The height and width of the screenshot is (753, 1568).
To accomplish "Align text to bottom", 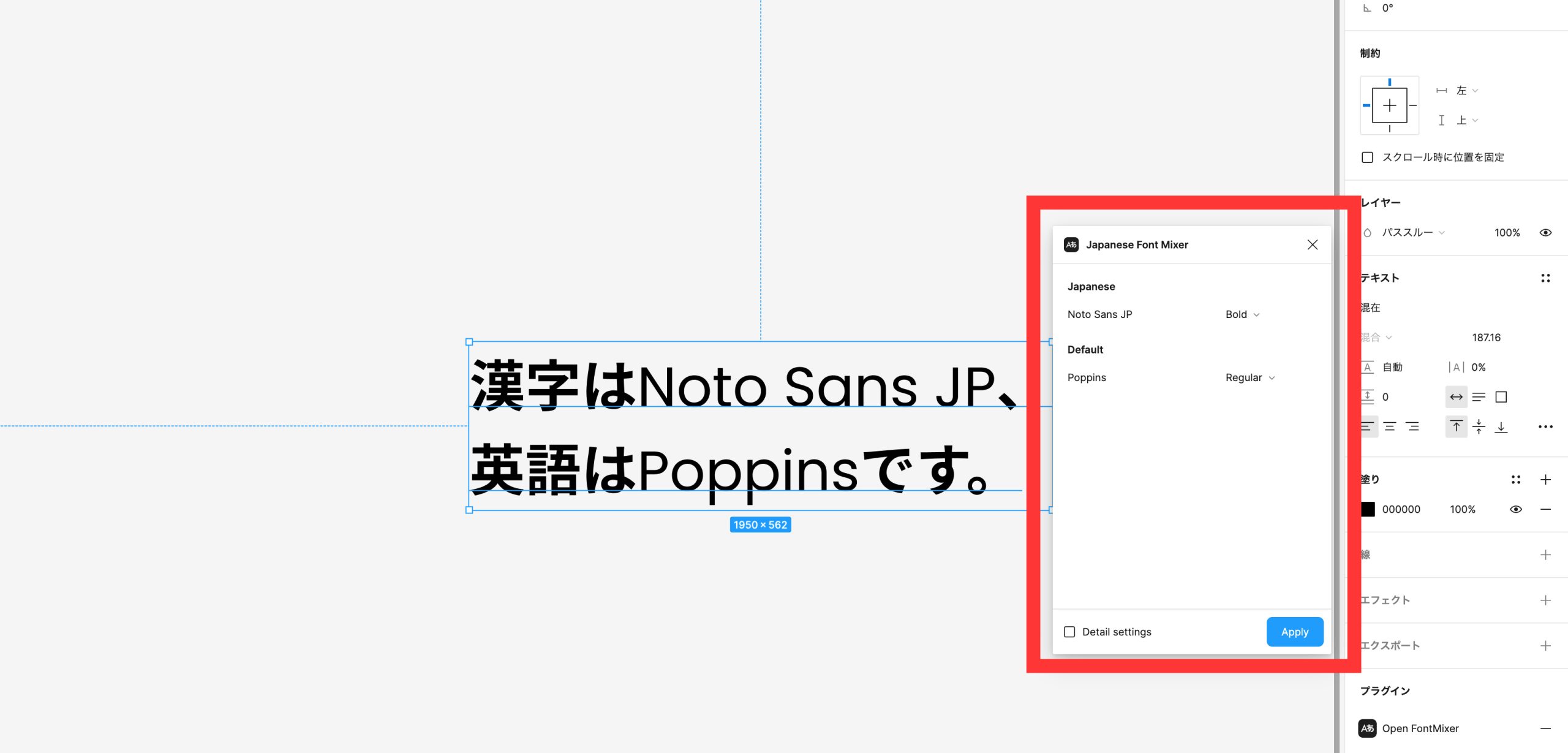I will [x=1501, y=427].
